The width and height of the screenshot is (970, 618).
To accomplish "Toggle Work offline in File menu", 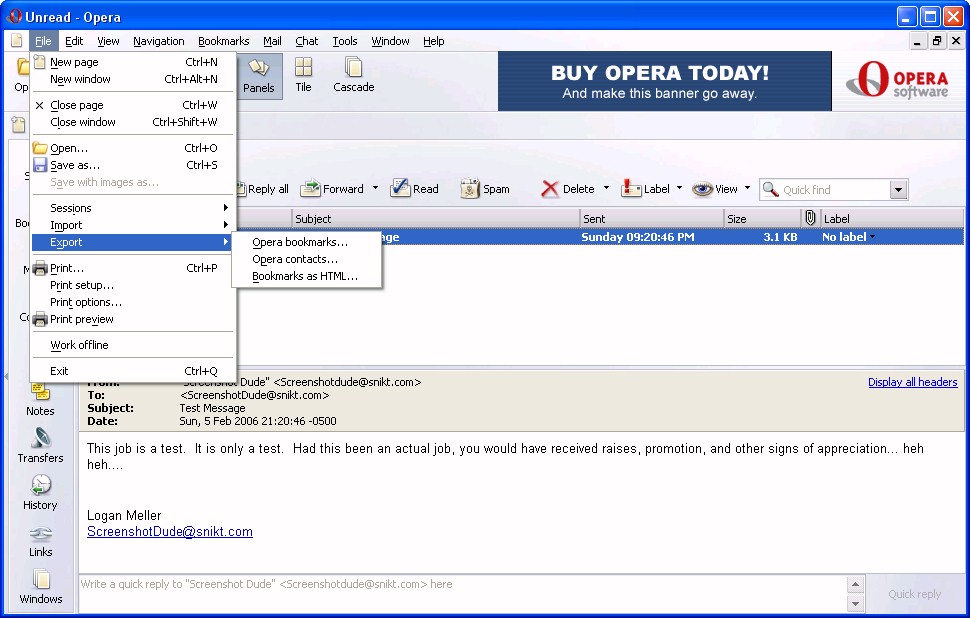I will [x=79, y=345].
